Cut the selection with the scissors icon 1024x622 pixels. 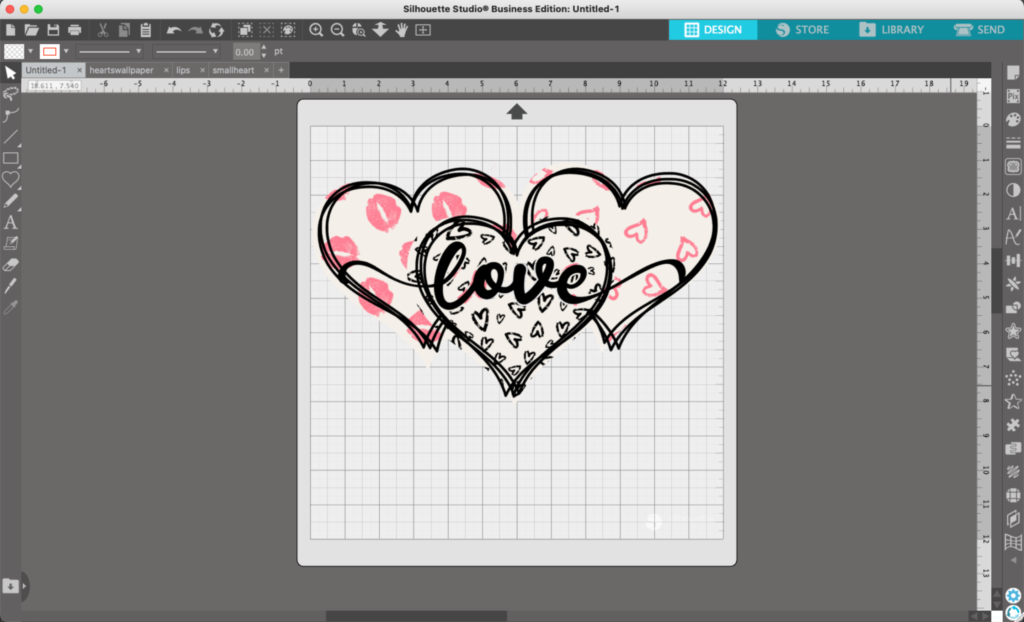tap(103, 30)
